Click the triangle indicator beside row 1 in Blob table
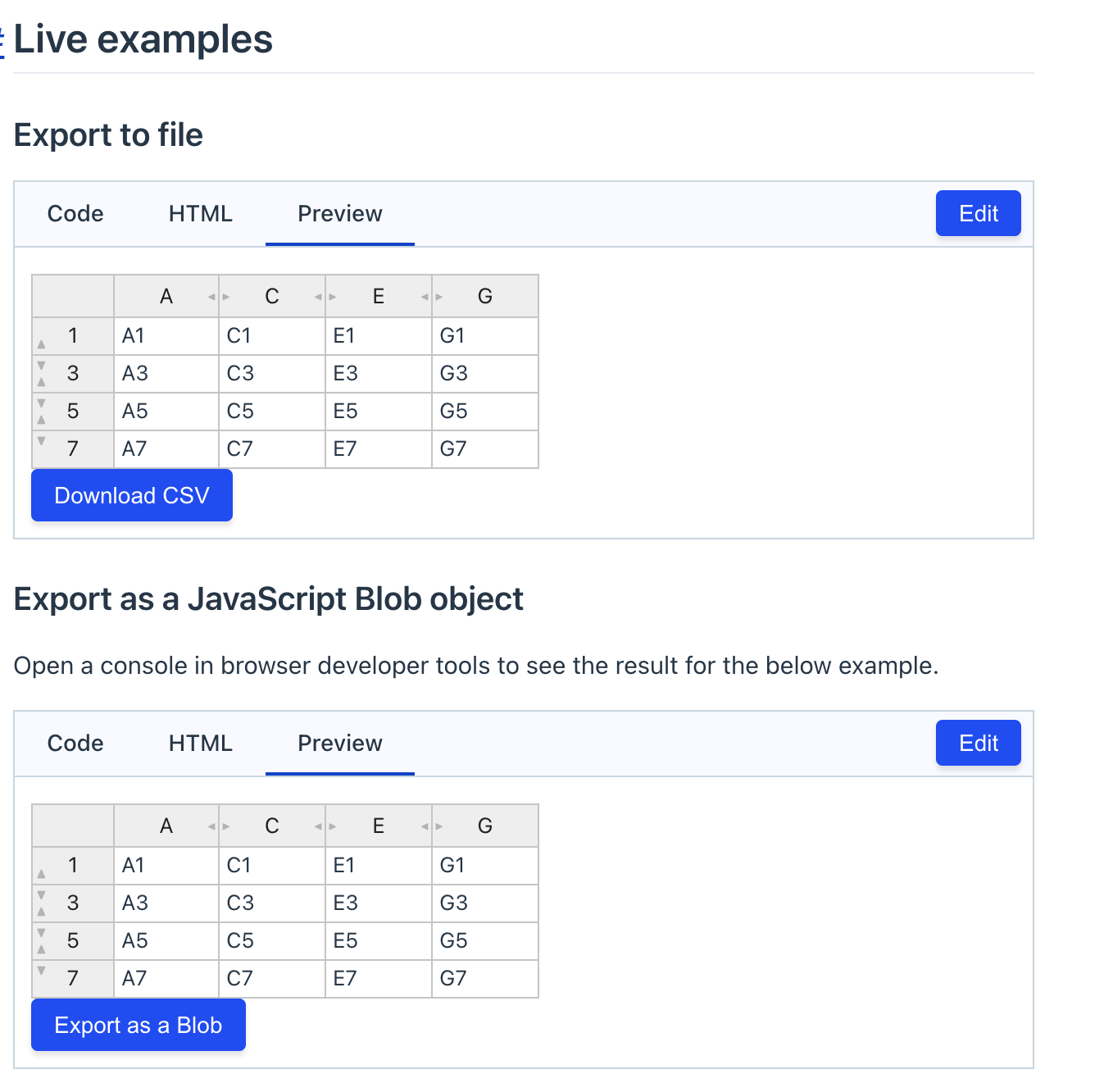This screenshot has width=1113, height=1092. click(x=41, y=872)
